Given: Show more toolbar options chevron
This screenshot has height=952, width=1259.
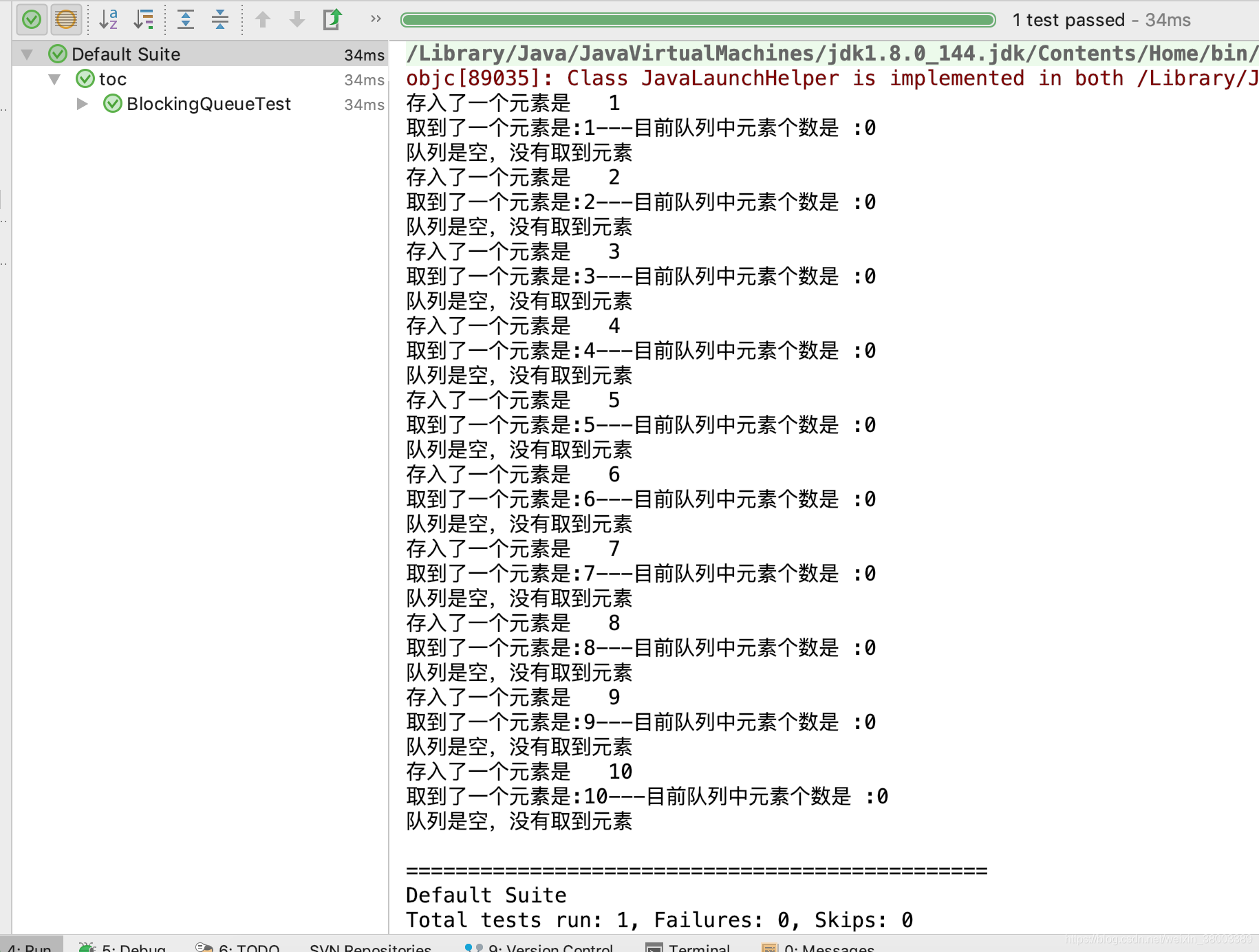Looking at the screenshot, I should (x=376, y=19).
